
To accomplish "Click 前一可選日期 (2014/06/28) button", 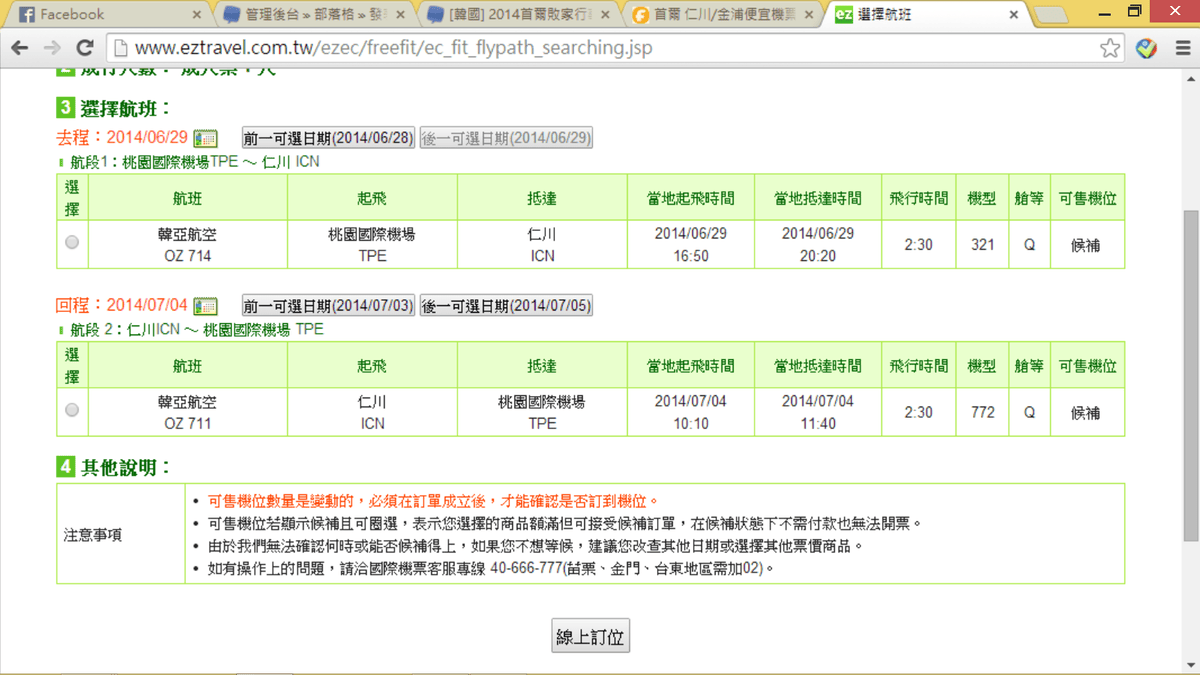I will click(x=329, y=138).
